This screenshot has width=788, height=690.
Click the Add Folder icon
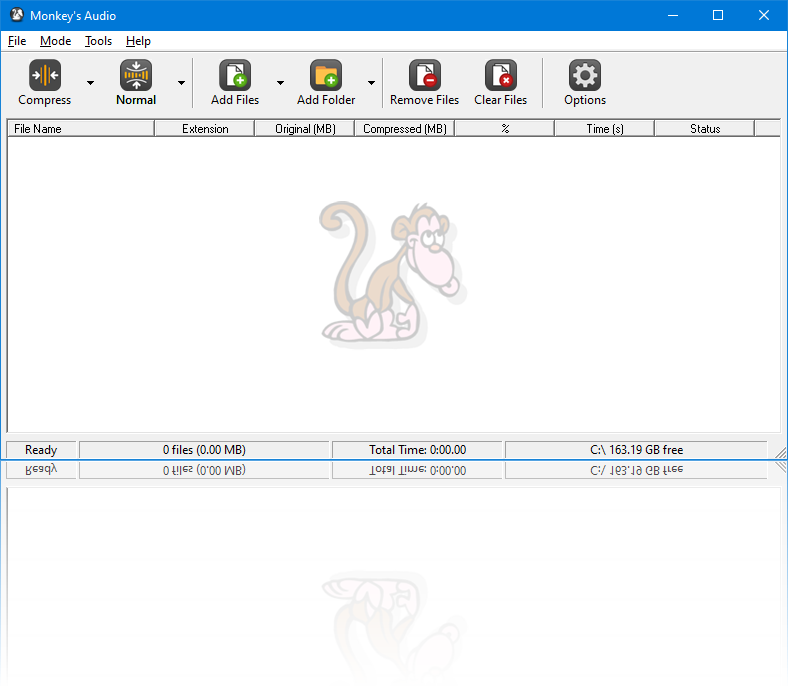coord(326,75)
